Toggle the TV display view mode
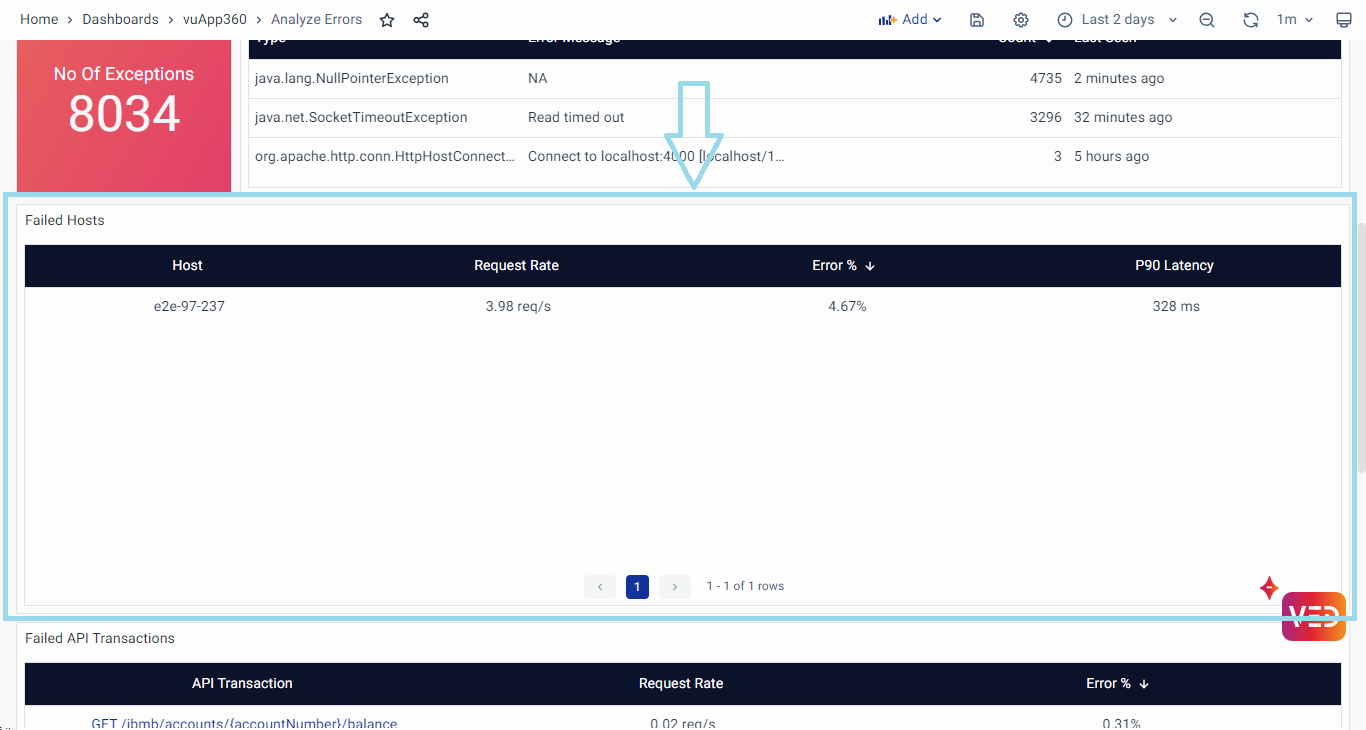Screen dimensions: 1366x730 (x=1343, y=20)
